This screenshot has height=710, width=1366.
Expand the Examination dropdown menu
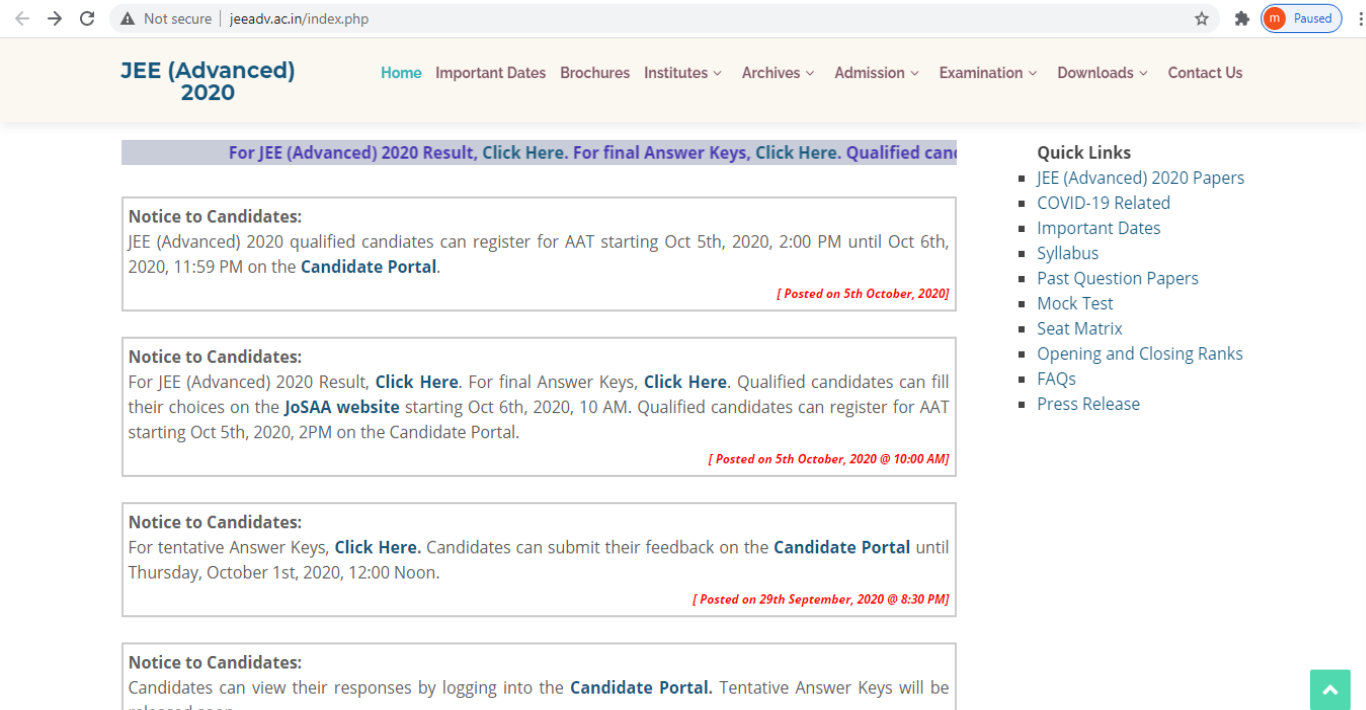(987, 73)
